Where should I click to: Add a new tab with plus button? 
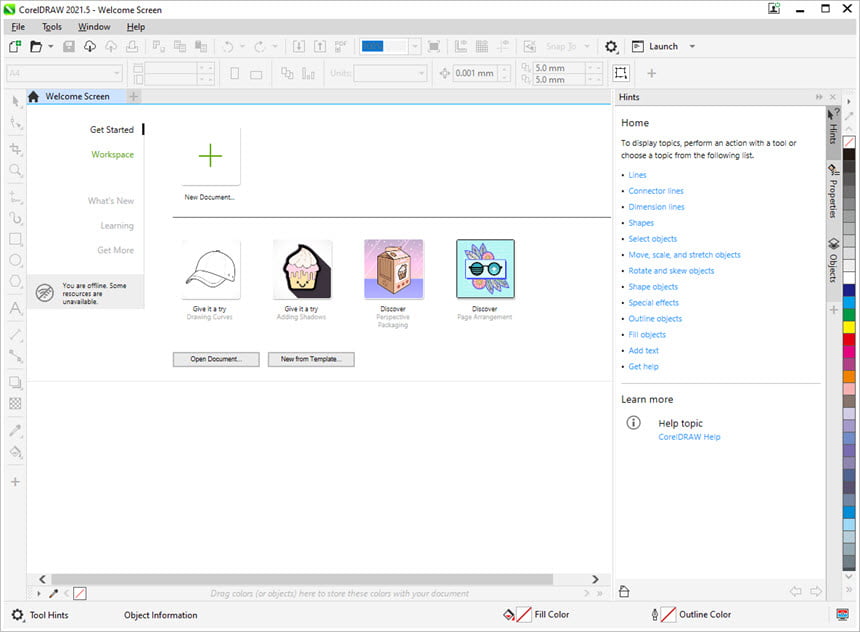[133, 97]
